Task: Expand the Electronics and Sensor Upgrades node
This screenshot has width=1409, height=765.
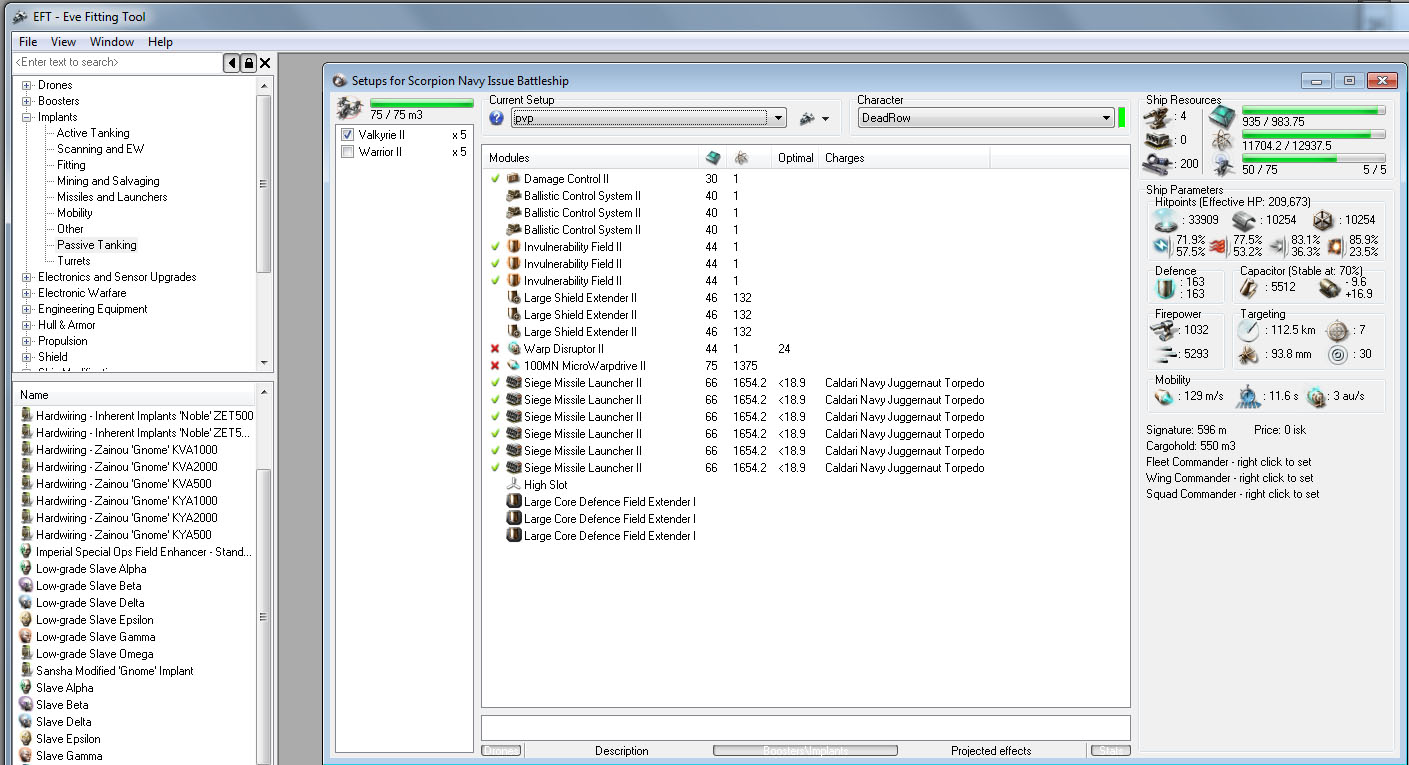Action: [x=27, y=277]
